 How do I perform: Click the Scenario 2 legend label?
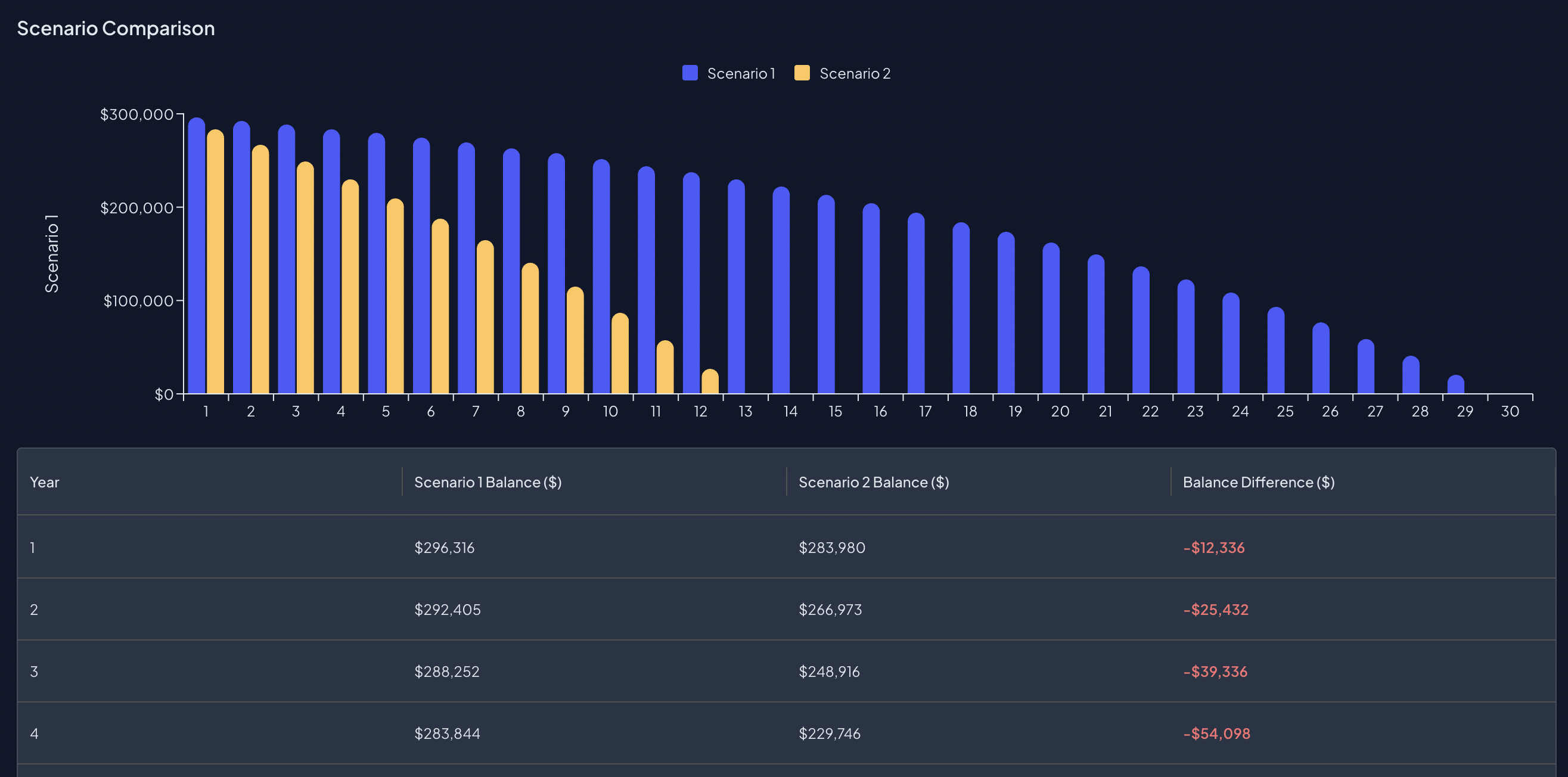(x=854, y=74)
